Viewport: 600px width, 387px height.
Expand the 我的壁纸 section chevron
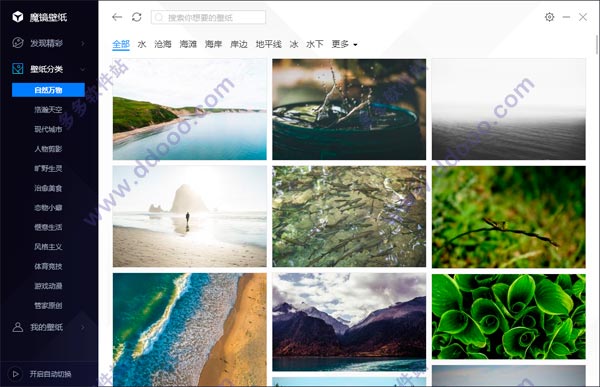pos(83,328)
